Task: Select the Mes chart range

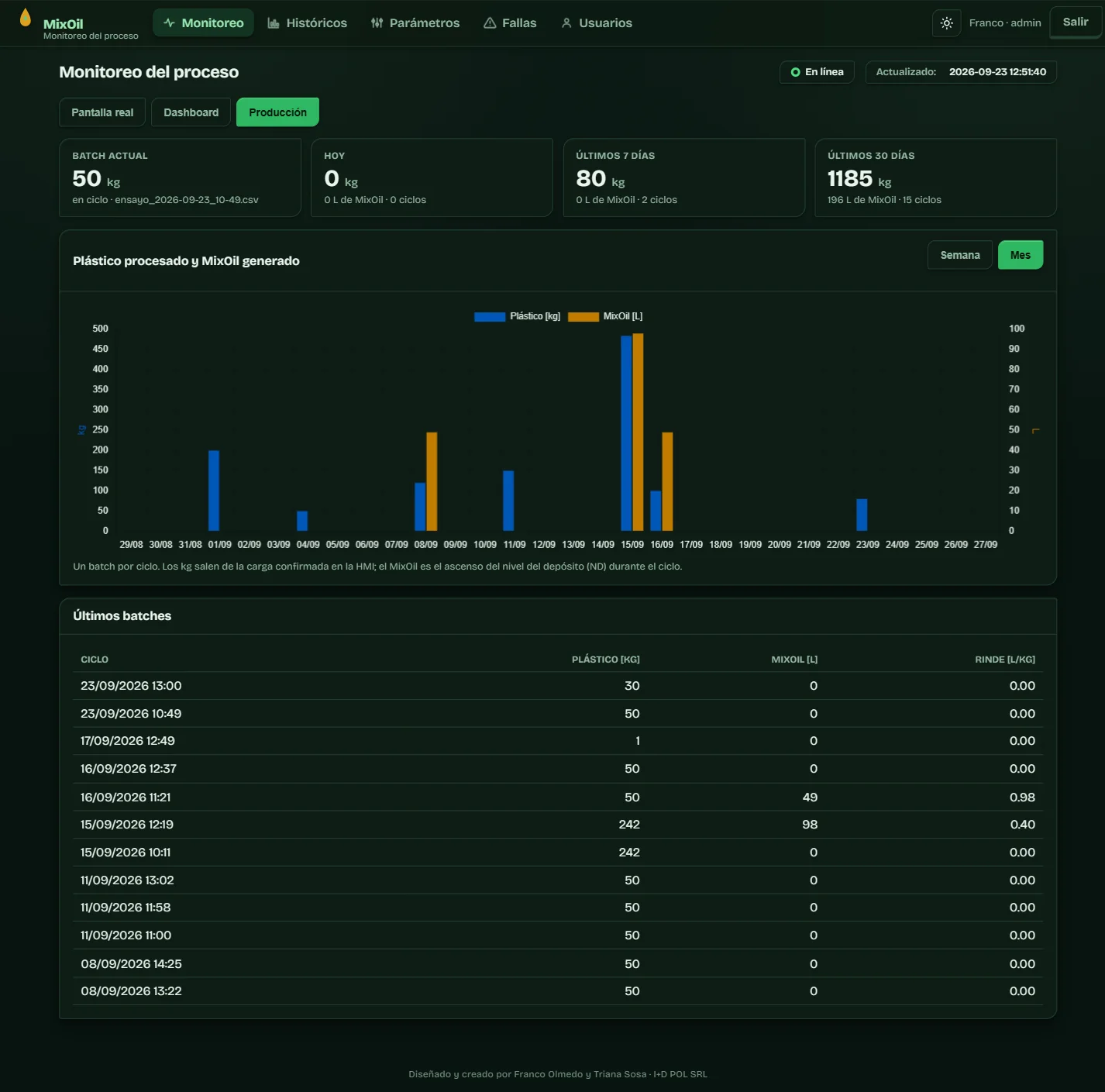Action: coord(1021,255)
